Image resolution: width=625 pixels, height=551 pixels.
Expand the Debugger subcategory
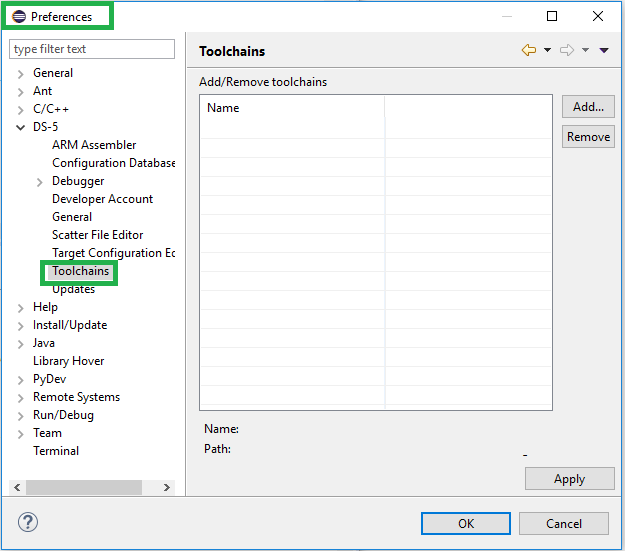click(x=39, y=182)
